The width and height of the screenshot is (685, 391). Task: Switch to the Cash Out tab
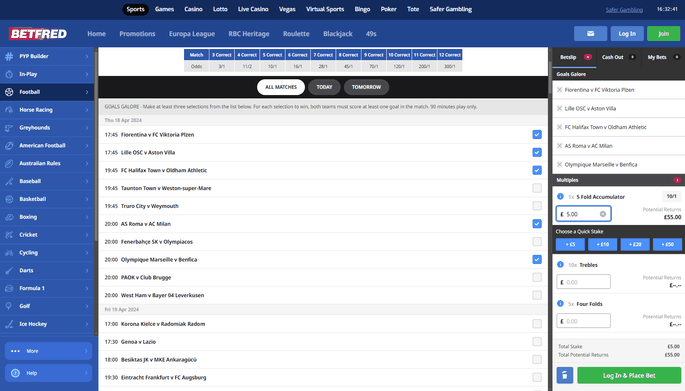point(618,57)
